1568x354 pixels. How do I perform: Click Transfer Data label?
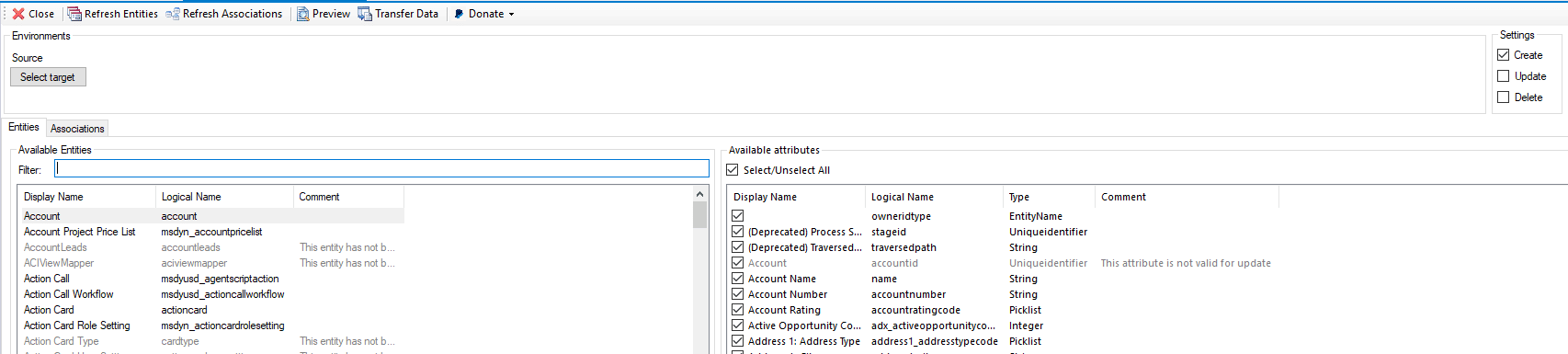pos(406,14)
